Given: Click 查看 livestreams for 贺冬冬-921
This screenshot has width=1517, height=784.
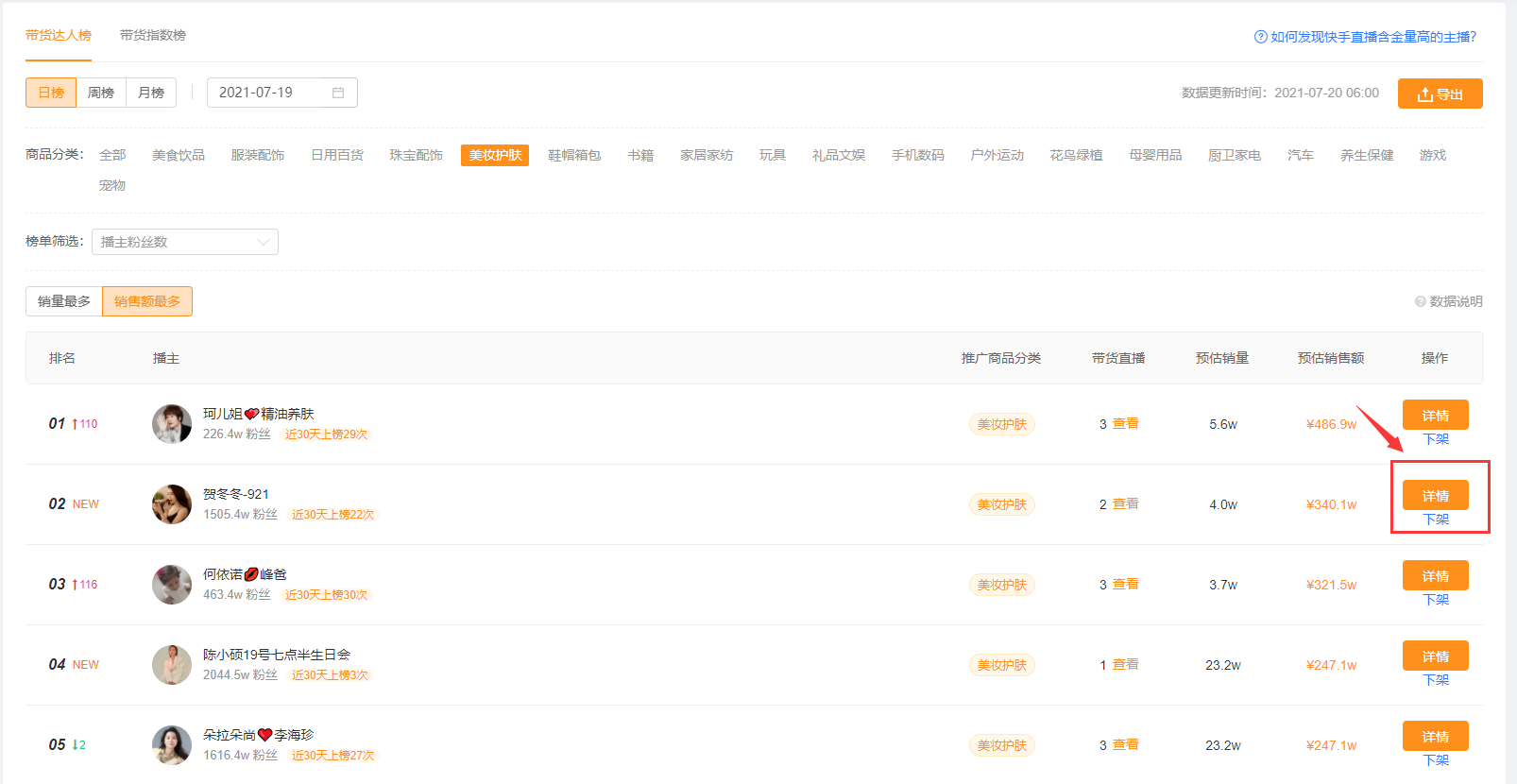Looking at the screenshot, I should click(1125, 504).
